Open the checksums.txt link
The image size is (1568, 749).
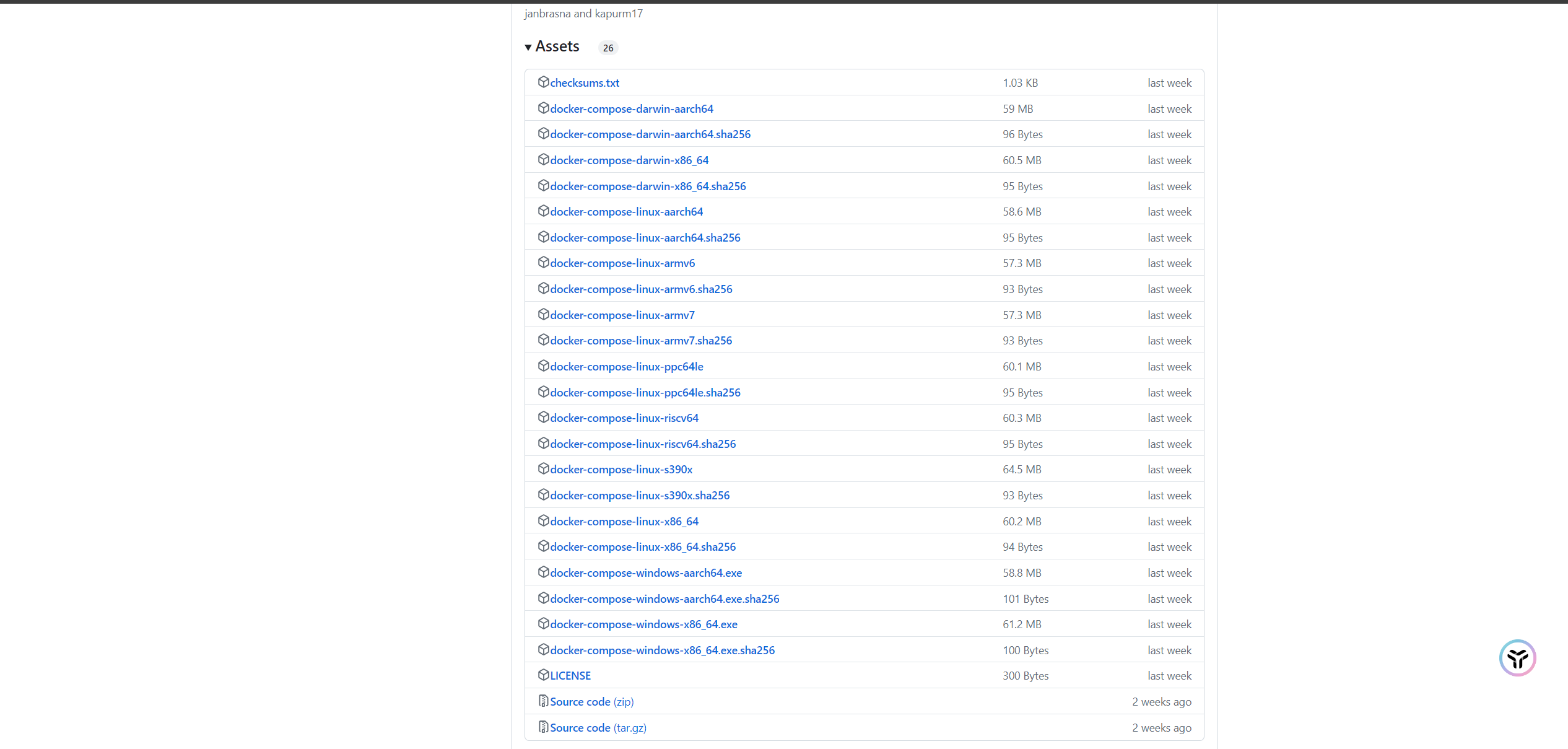point(584,83)
